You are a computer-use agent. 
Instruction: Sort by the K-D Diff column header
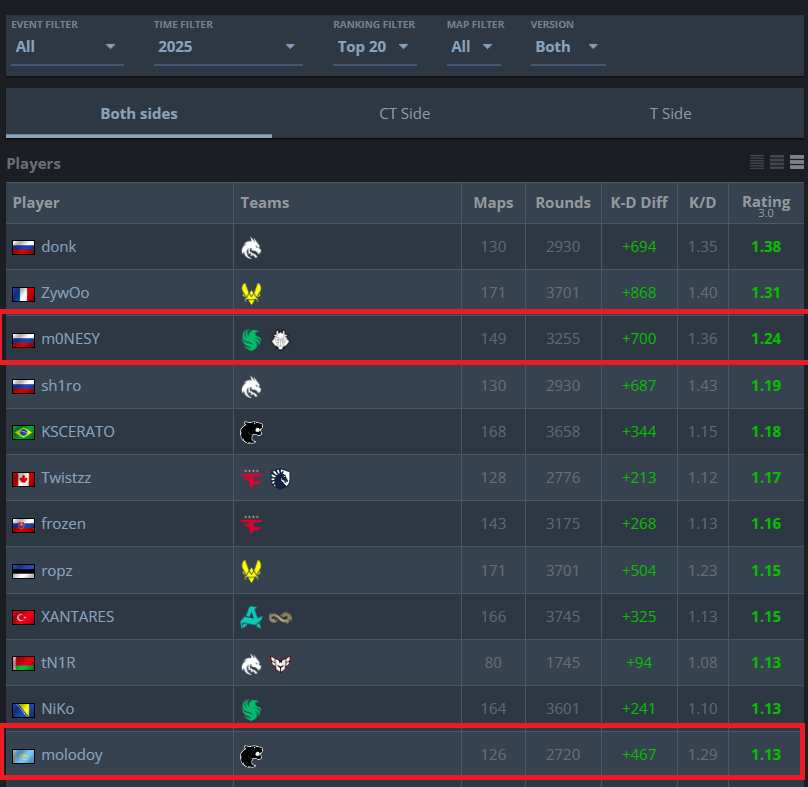click(639, 203)
